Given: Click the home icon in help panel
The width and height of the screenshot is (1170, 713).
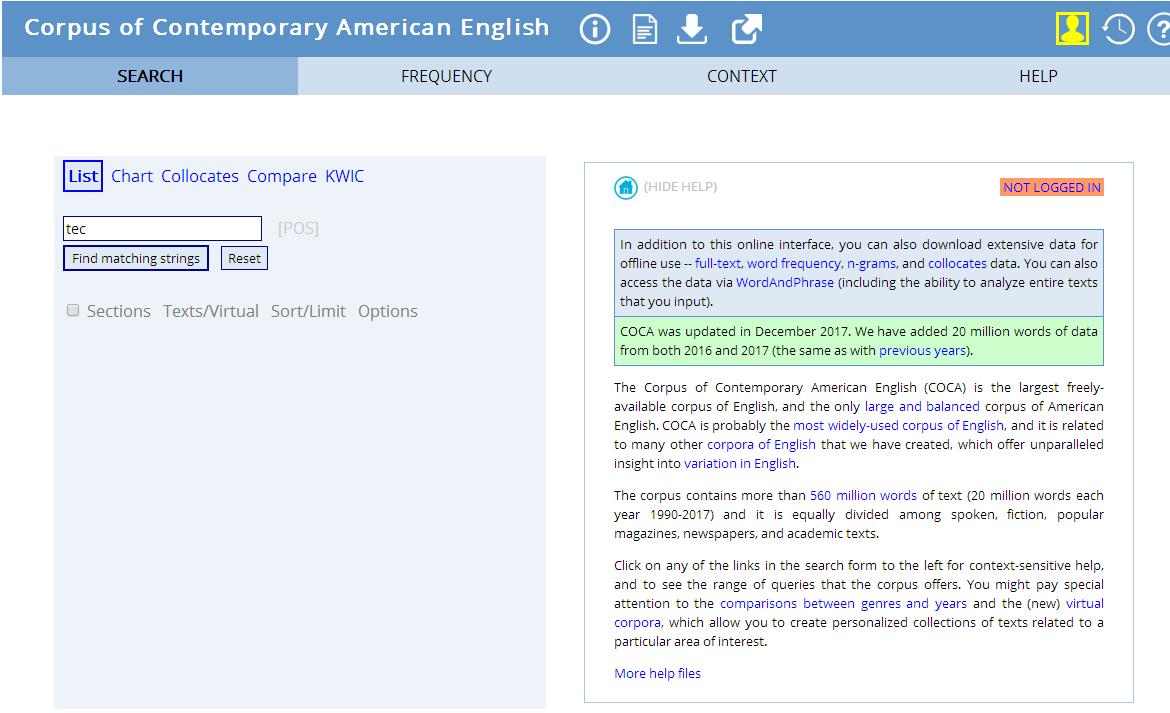Looking at the screenshot, I should click(x=626, y=187).
